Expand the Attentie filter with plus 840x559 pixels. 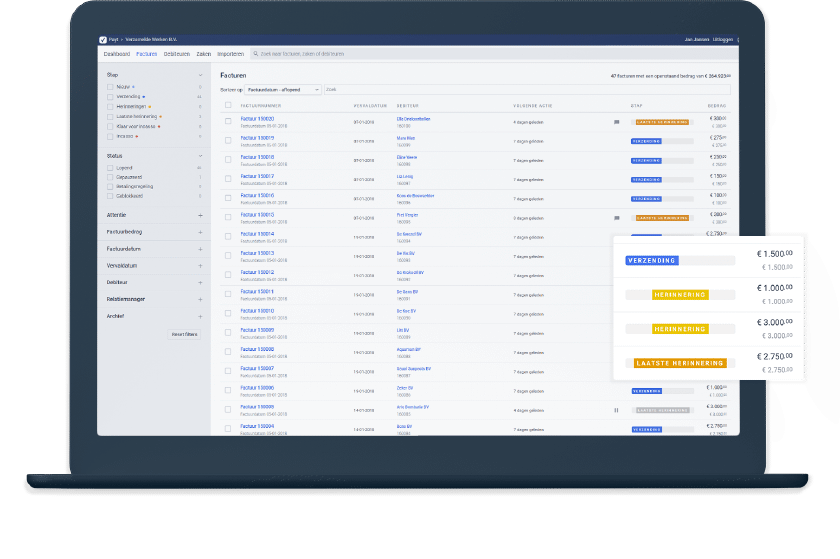200,215
